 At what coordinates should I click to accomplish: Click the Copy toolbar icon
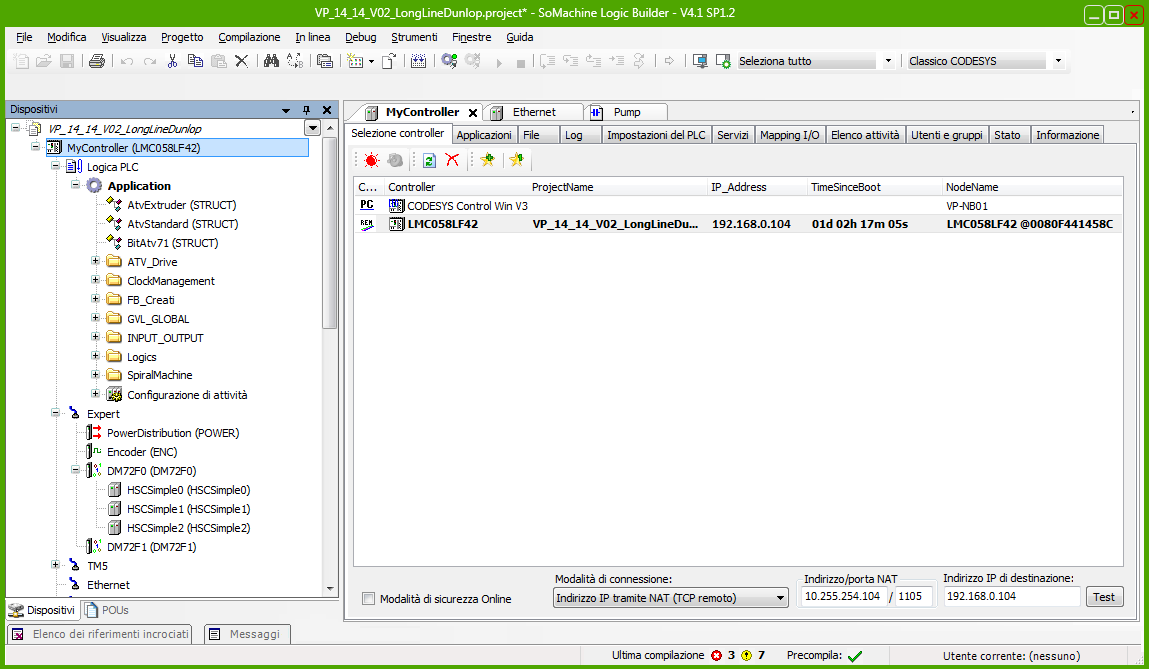click(195, 62)
